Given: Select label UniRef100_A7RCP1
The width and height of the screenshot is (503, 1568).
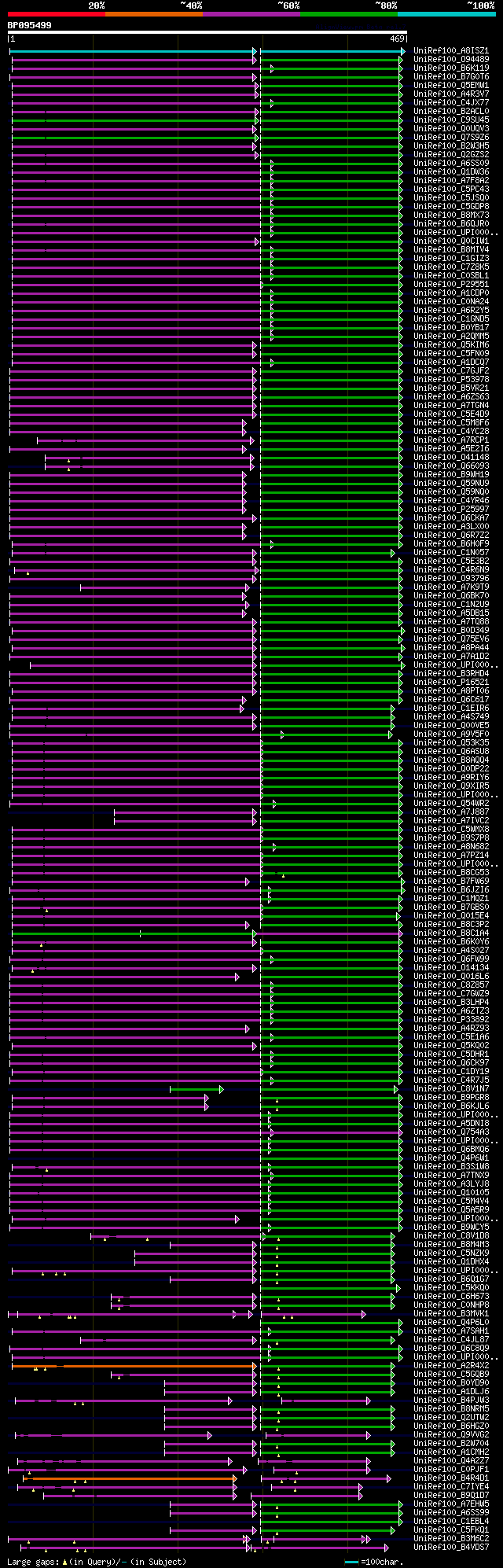Looking at the screenshot, I should coord(451,440).
